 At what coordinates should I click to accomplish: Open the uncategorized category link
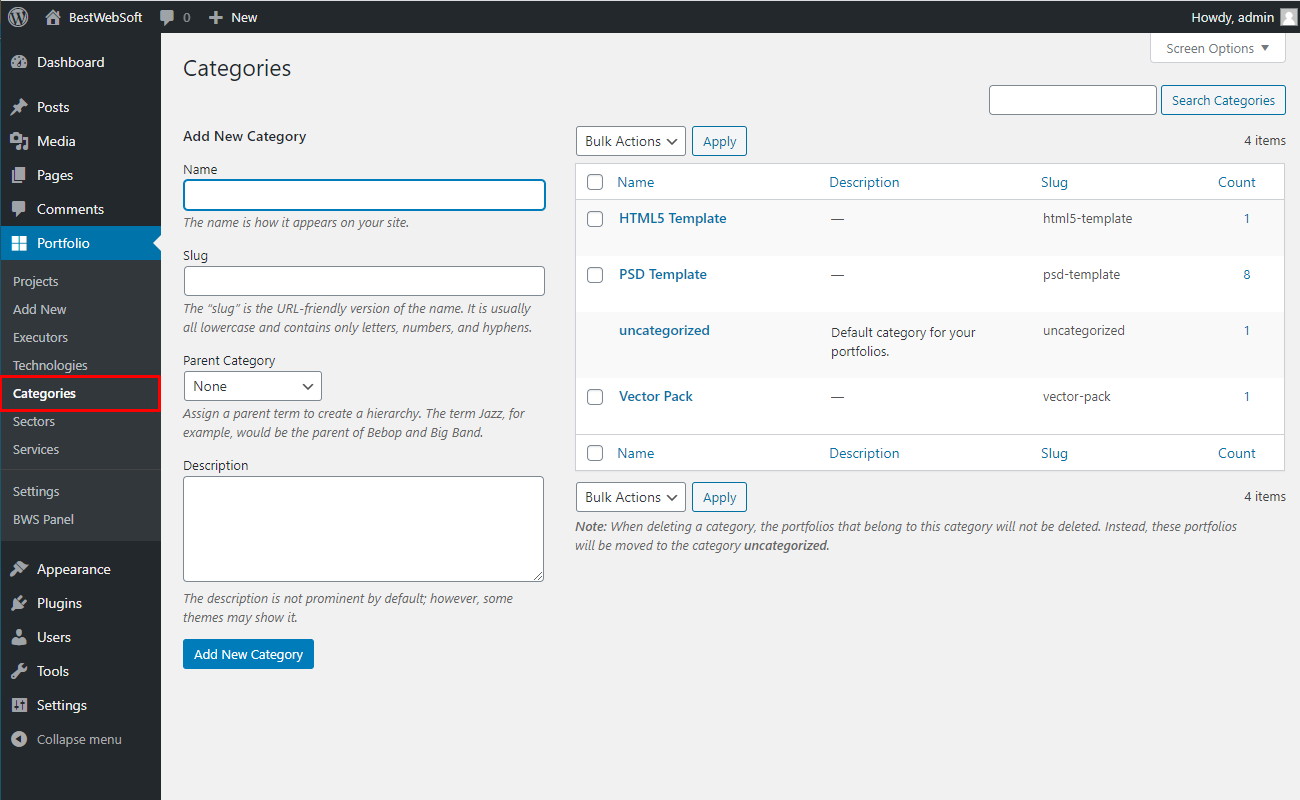click(x=664, y=330)
